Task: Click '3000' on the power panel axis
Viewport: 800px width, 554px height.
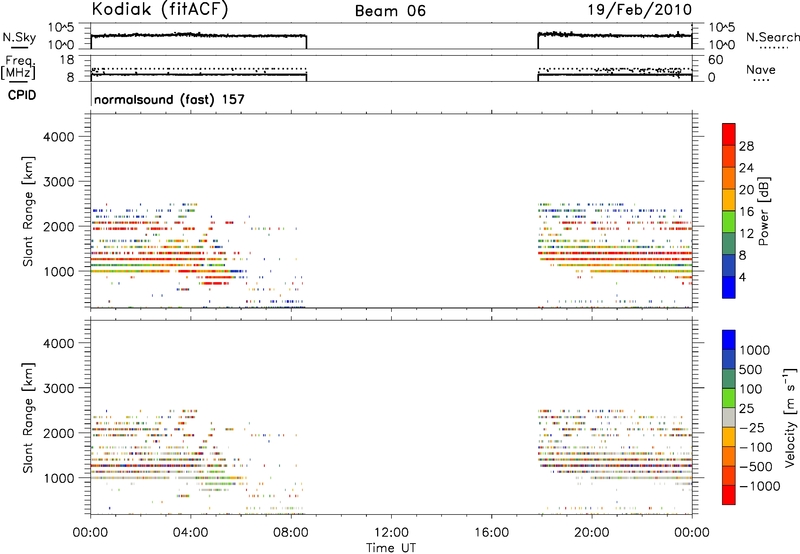Action: pos(59,182)
